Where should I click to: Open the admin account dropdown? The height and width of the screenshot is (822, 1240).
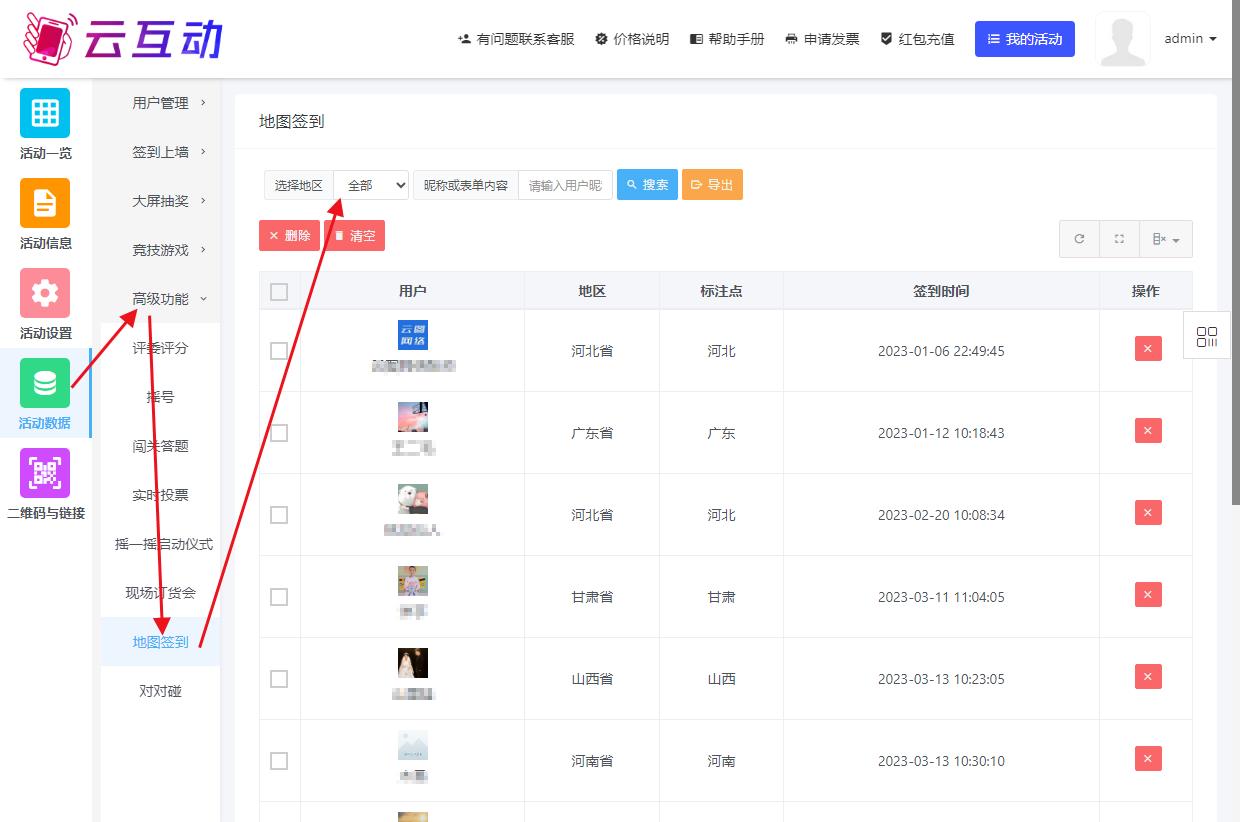click(1190, 39)
